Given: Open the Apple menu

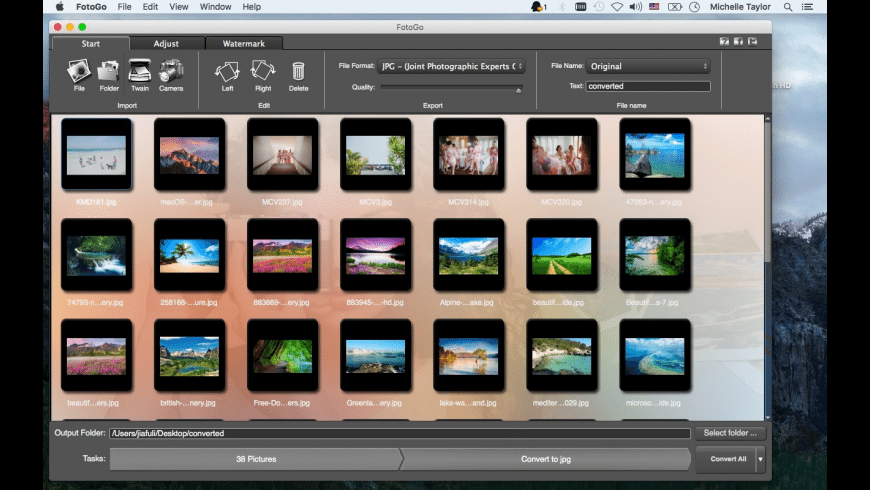Looking at the screenshot, I should click(x=59, y=7).
